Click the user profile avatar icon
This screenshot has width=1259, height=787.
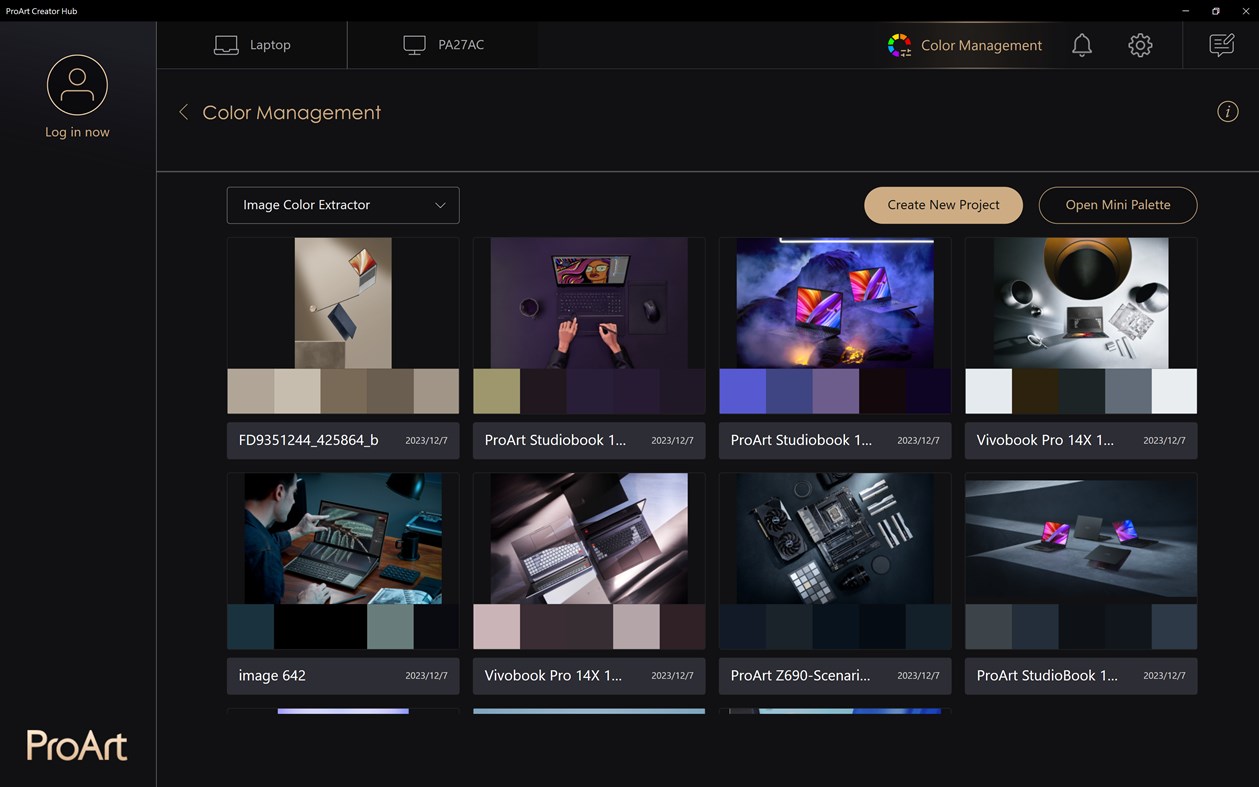click(x=77, y=85)
